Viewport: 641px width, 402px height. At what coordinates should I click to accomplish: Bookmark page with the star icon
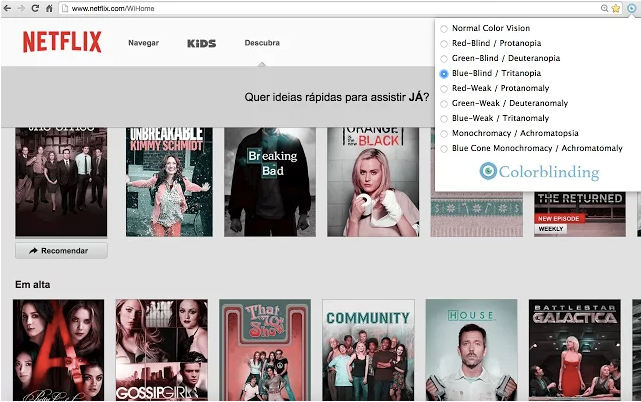pos(616,8)
